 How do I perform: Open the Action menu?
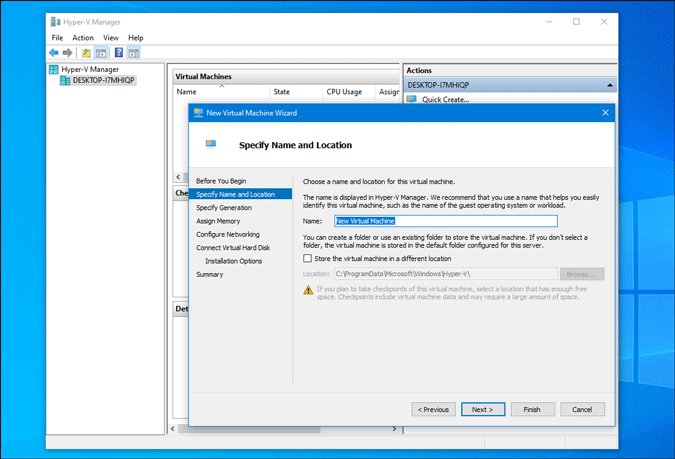pyautogui.click(x=83, y=37)
